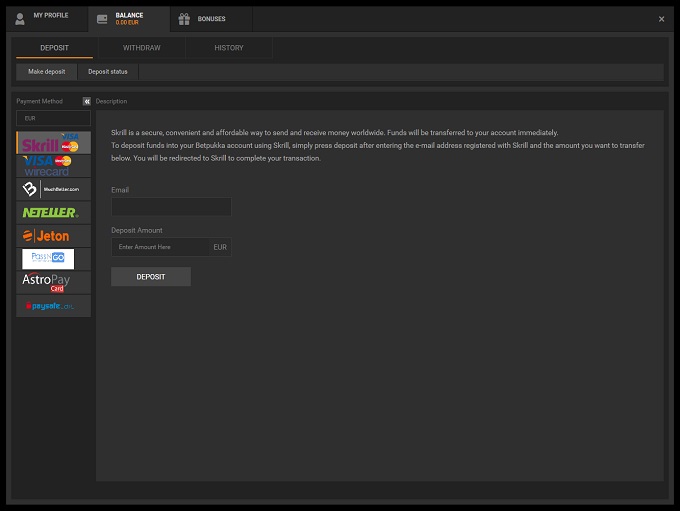This screenshot has width=680, height=511.
Task: Select AstroPay Card payment method
Action: (53, 282)
